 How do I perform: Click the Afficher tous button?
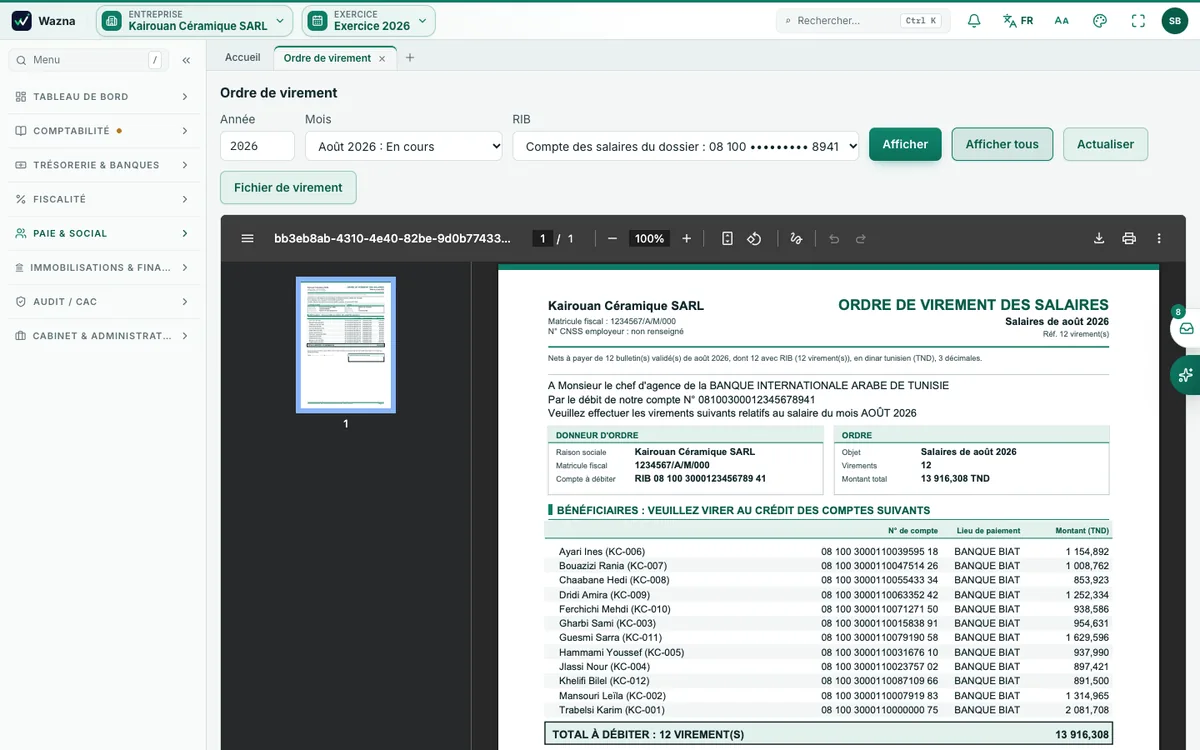pos(1002,144)
